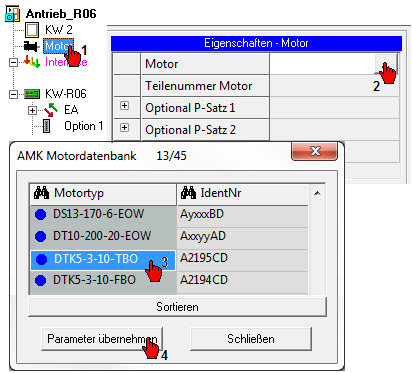Expand Optional P-Satz 2 property
This screenshot has width=412, height=373.
[x=124, y=128]
